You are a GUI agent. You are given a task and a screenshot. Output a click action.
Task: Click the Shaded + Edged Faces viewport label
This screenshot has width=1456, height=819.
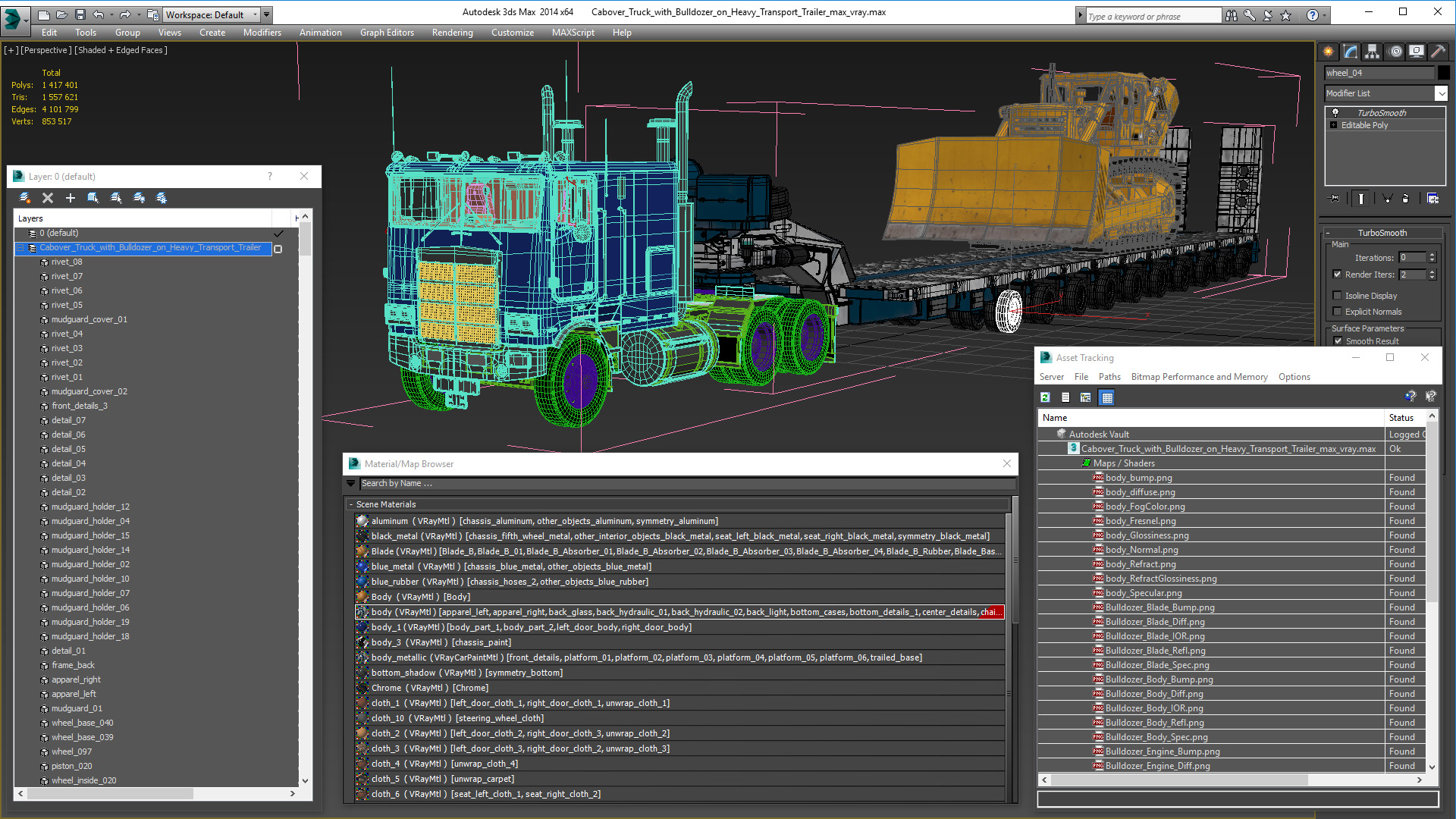[121, 50]
